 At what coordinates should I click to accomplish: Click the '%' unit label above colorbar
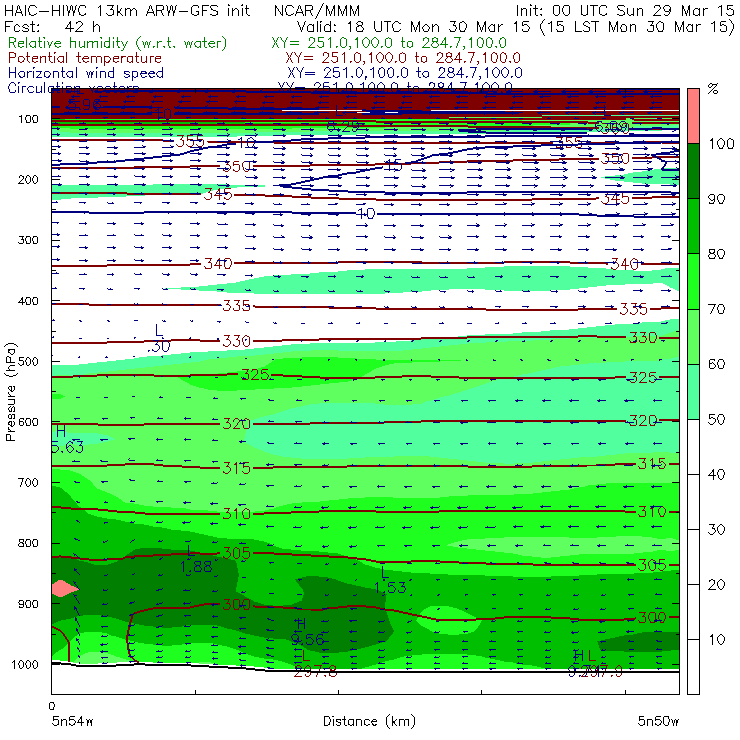click(x=713, y=89)
